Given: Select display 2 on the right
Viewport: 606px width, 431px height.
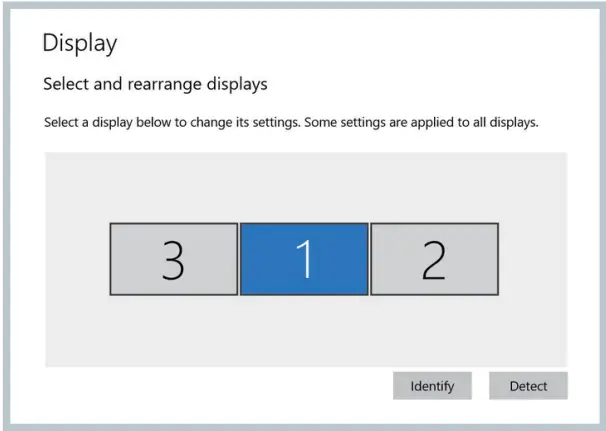Looking at the screenshot, I should coord(434,259).
